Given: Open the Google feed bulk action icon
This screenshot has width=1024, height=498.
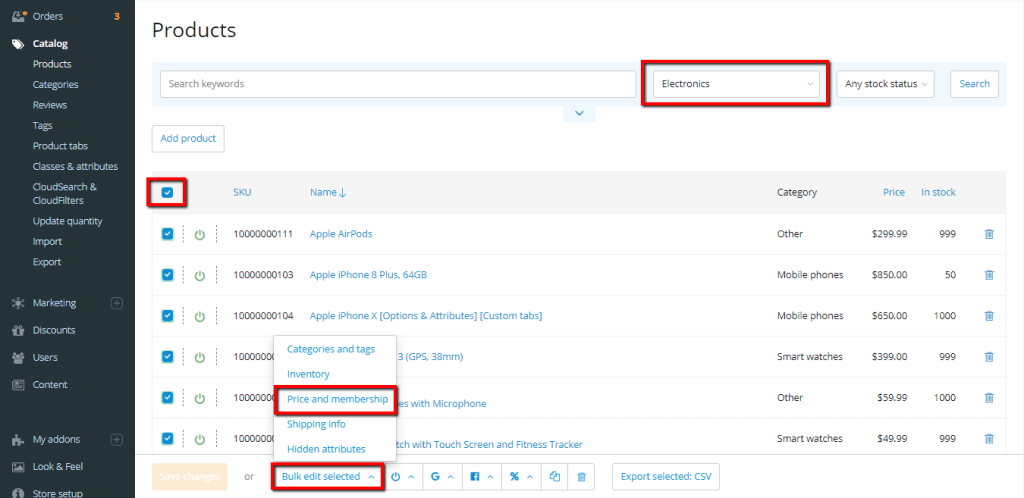Looking at the screenshot, I should click(442, 476).
